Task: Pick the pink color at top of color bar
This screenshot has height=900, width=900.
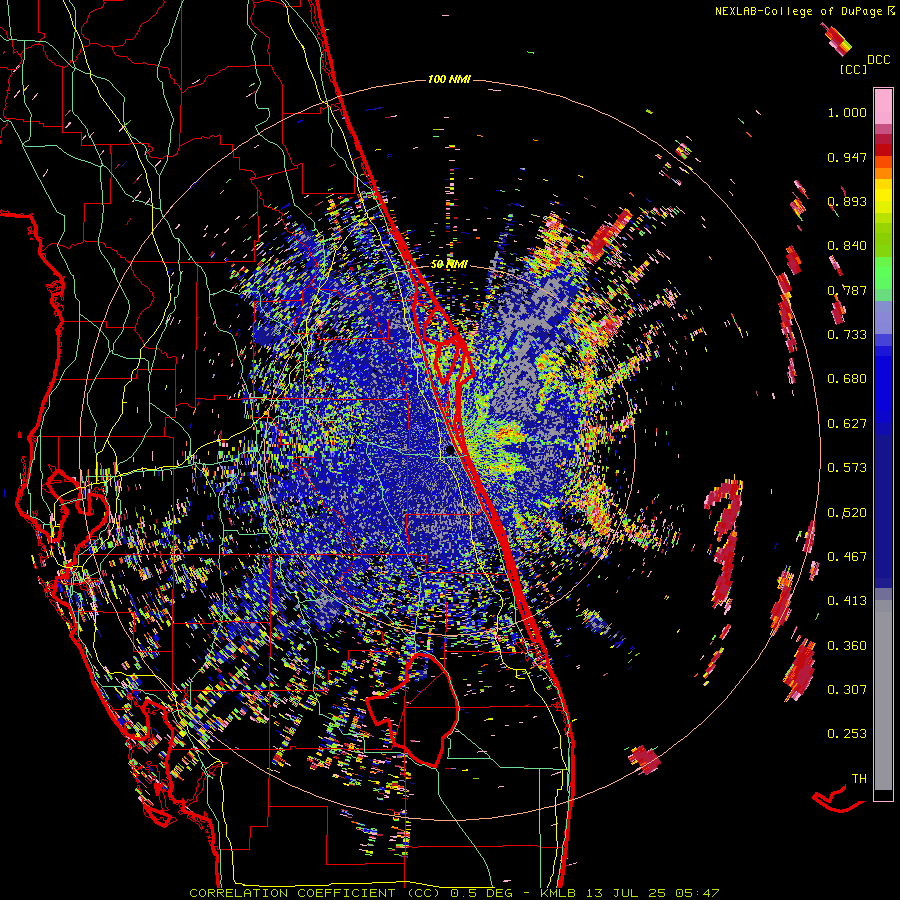Action: (x=883, y=107)
